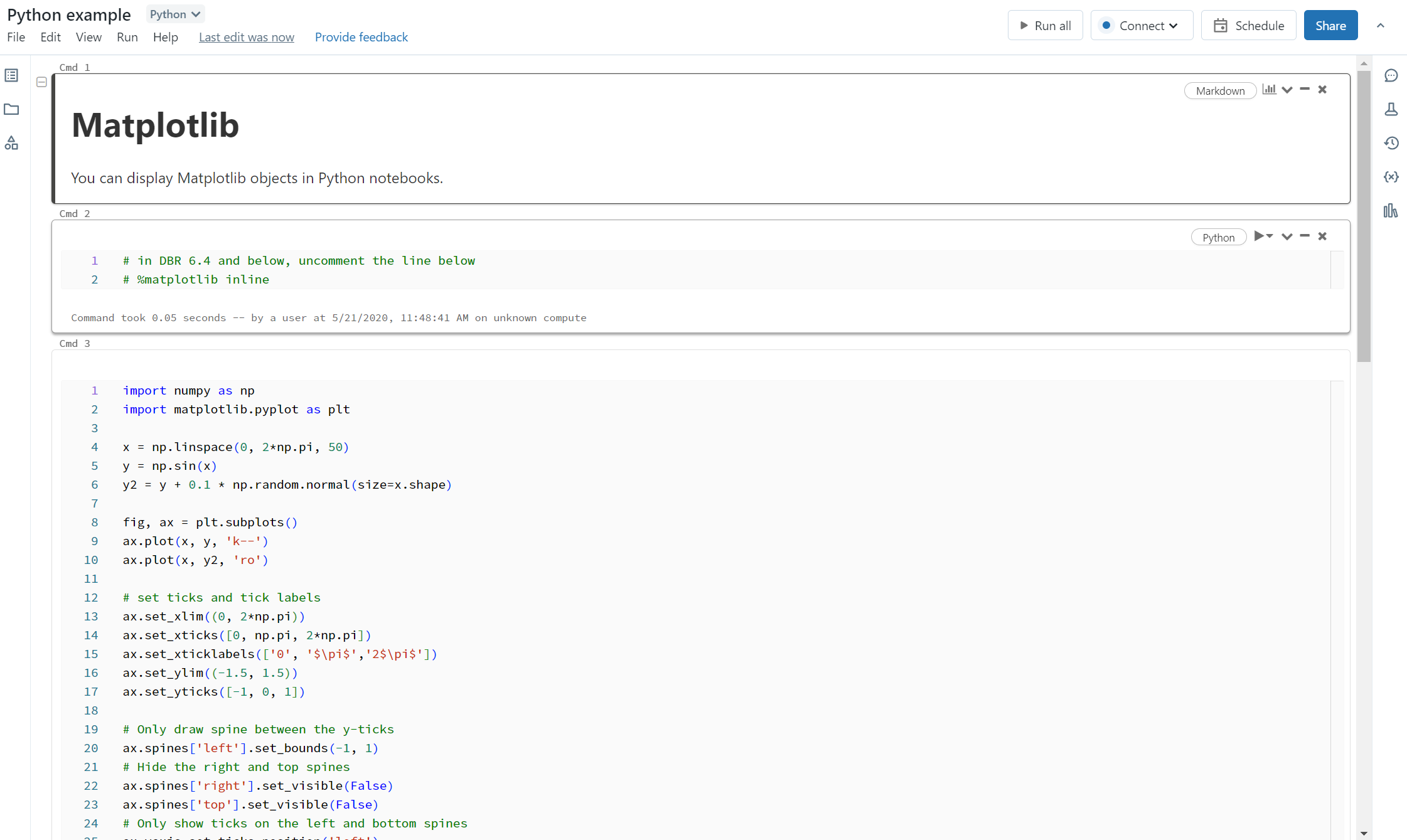Delete the Cmd 2 Python cell

1322,237
